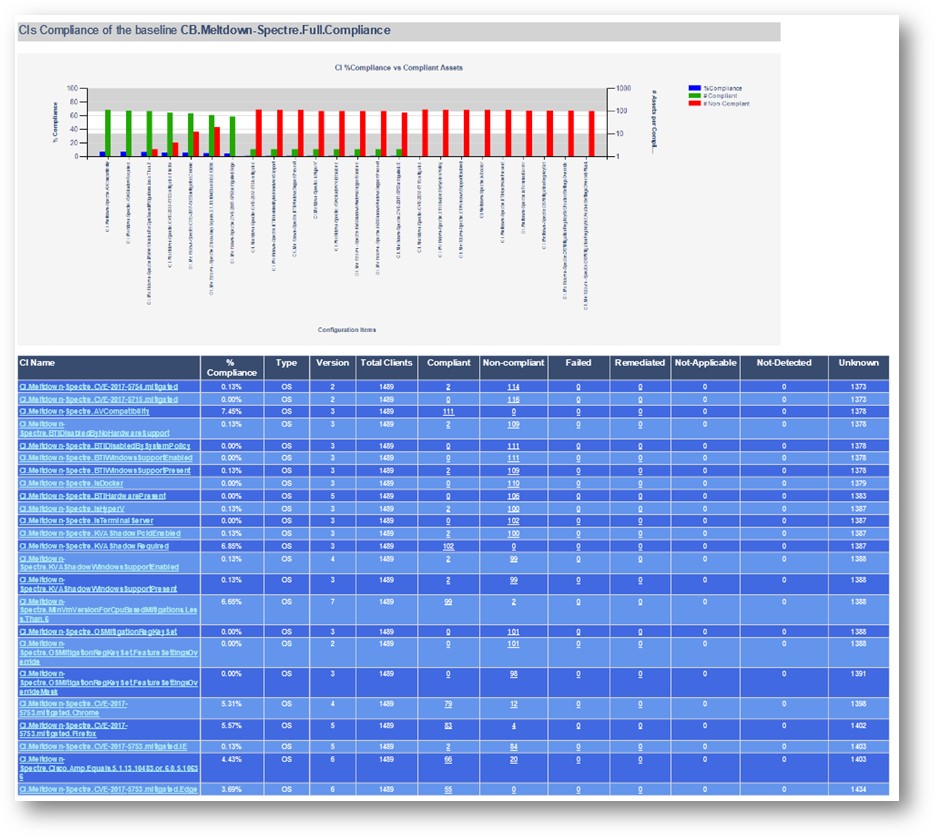This screenshot has height=837, width=935.
Task: Open the OSMitigationRegKeySet CI link
Action: [x=98, y=632]
